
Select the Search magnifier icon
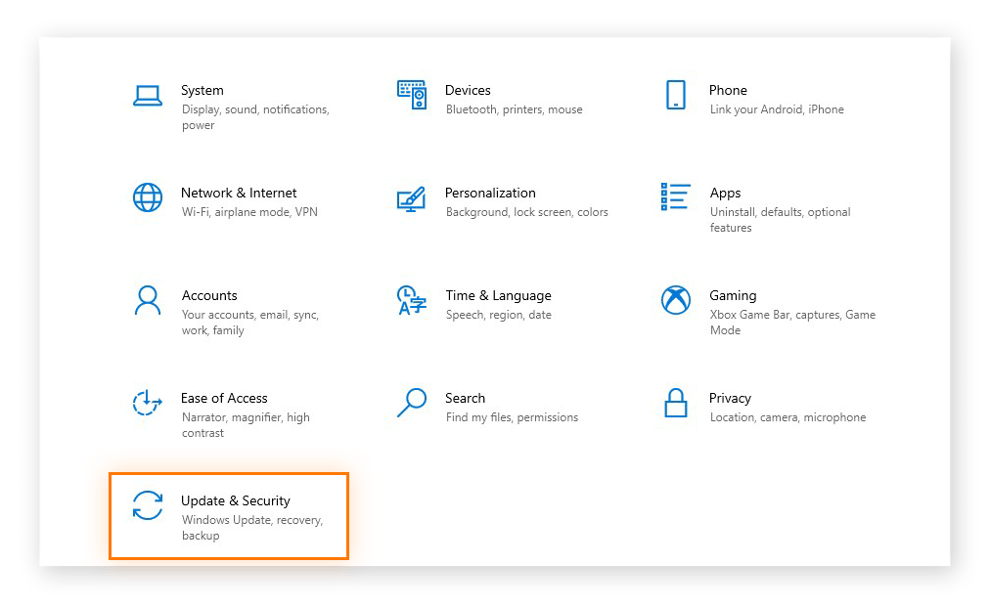coord(412,402)
